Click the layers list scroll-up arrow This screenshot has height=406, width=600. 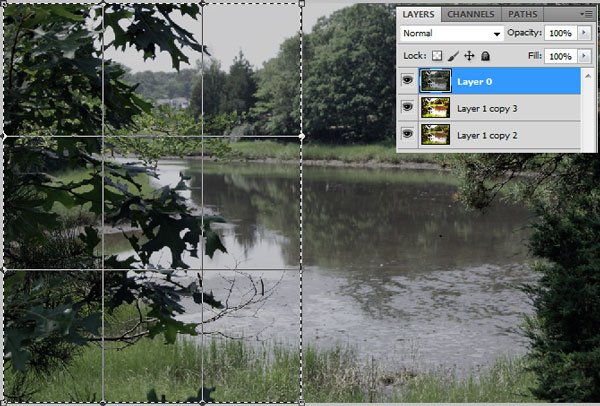(x=588, y=76)
